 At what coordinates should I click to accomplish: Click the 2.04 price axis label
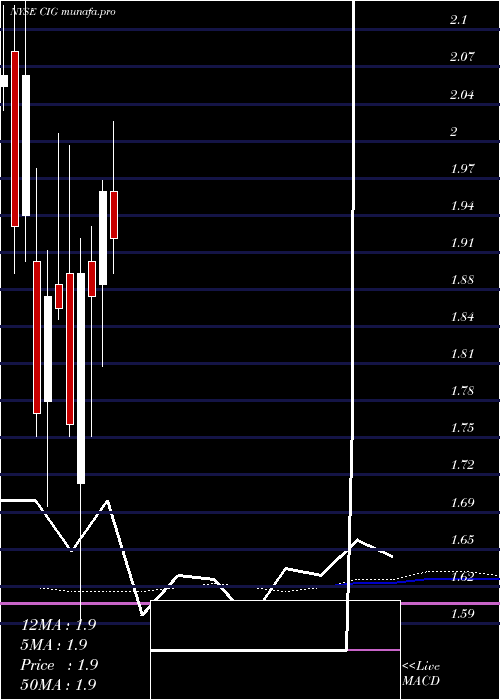click(462, 95)
